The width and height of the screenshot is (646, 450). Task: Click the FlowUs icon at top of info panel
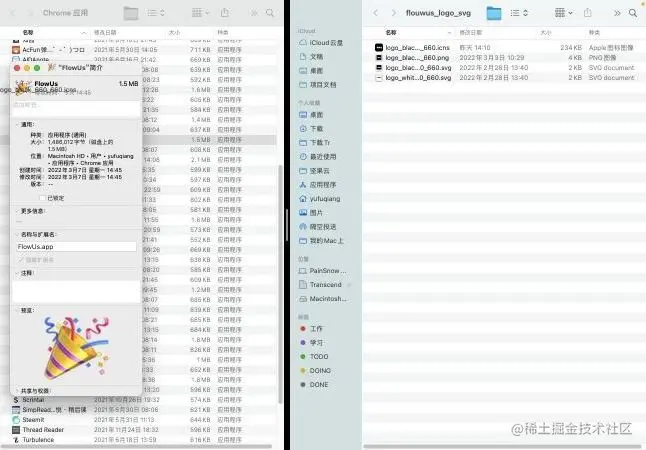(x=21, y=86)
